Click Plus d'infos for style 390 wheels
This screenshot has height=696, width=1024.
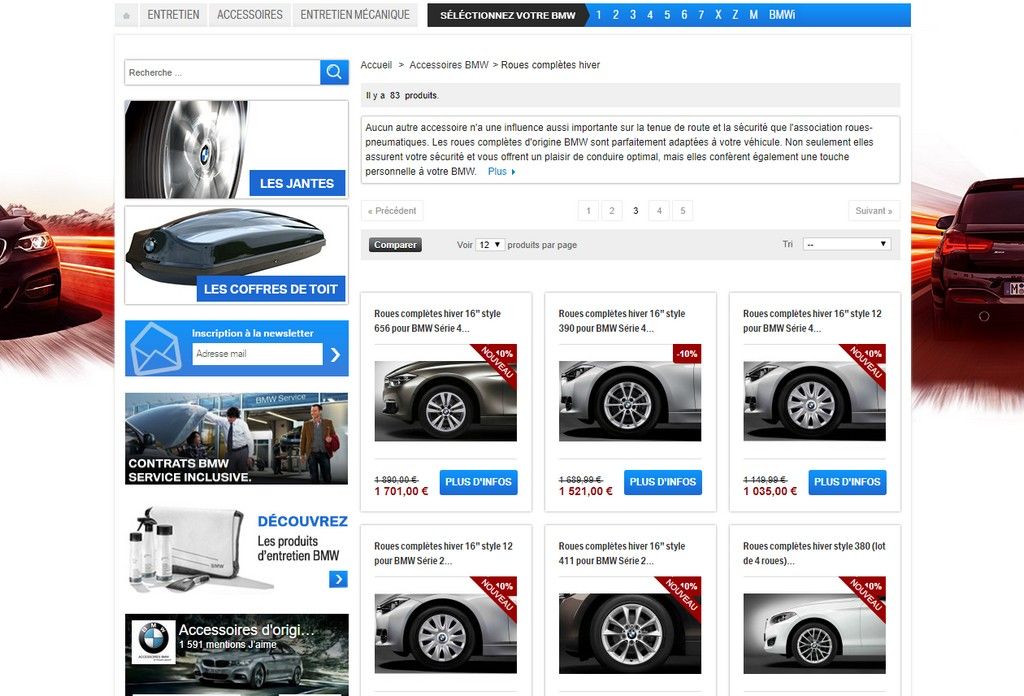coord(663,482)
